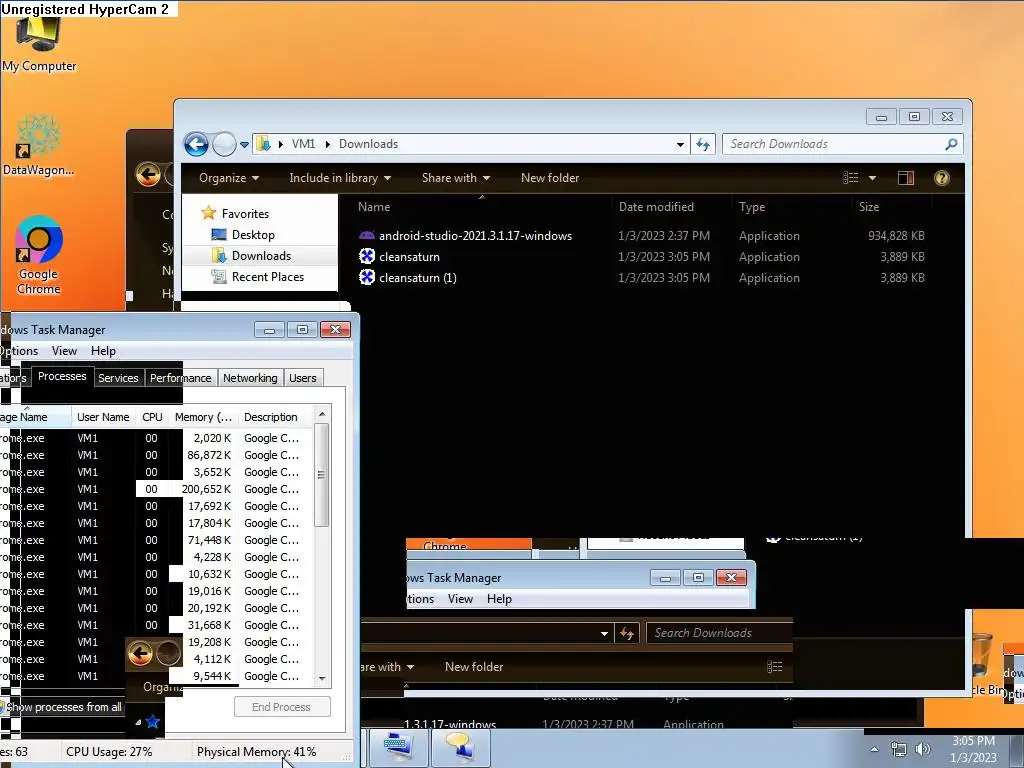This screenshot has width=1024, height=768.
Task: Select android-studio-2021.3.1.17-windows file
Action: (642, 236)
